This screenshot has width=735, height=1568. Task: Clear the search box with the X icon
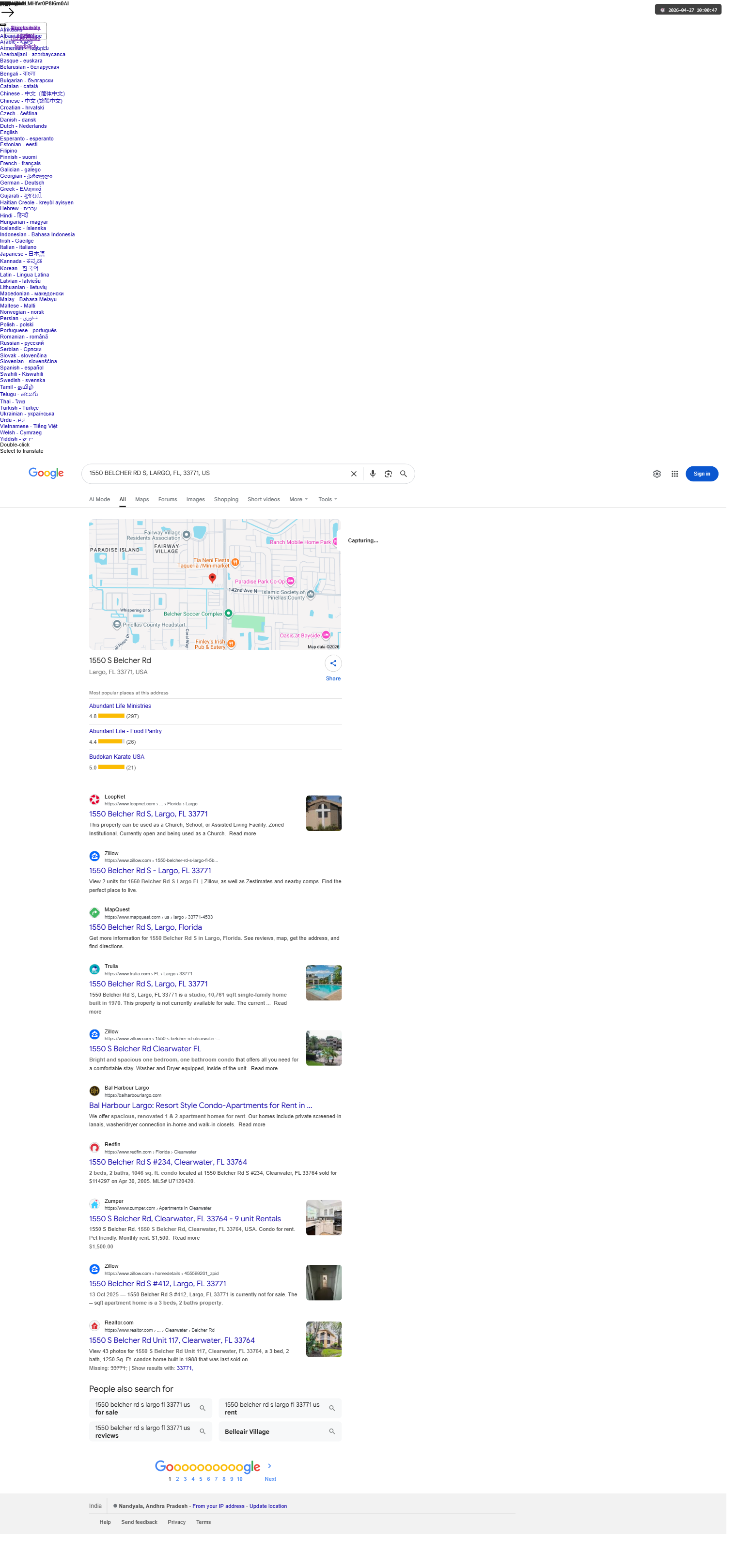click(x=354, y=474)
